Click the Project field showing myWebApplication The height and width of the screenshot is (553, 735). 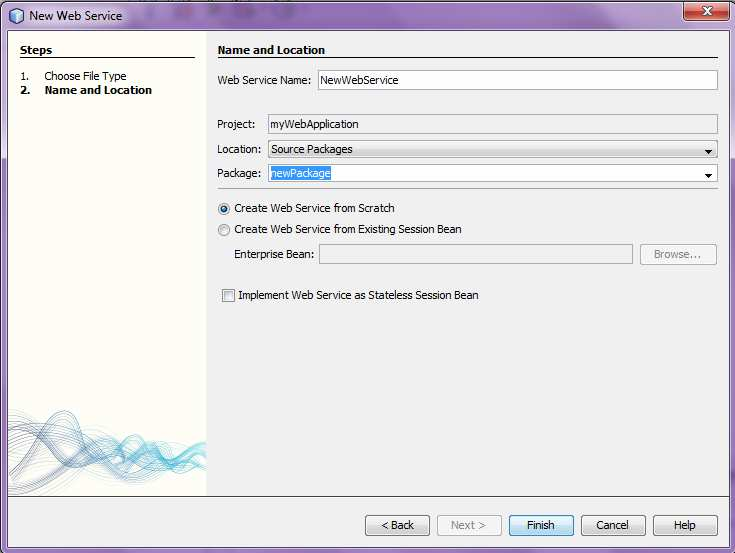click(x=493, y=124)
